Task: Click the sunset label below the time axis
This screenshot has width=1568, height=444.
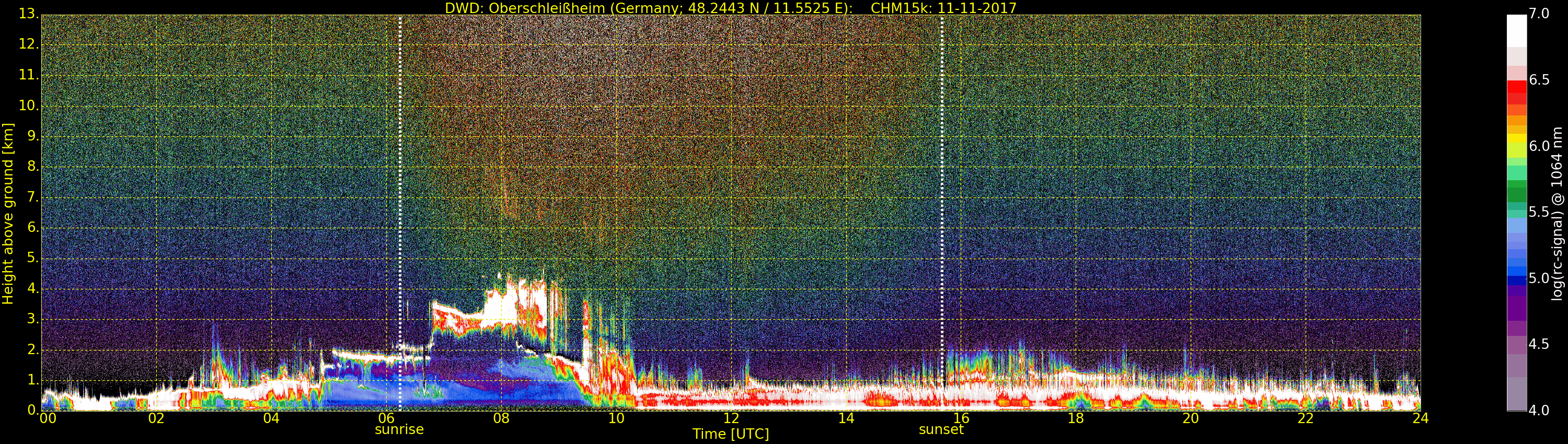Action: click(941, 429)
